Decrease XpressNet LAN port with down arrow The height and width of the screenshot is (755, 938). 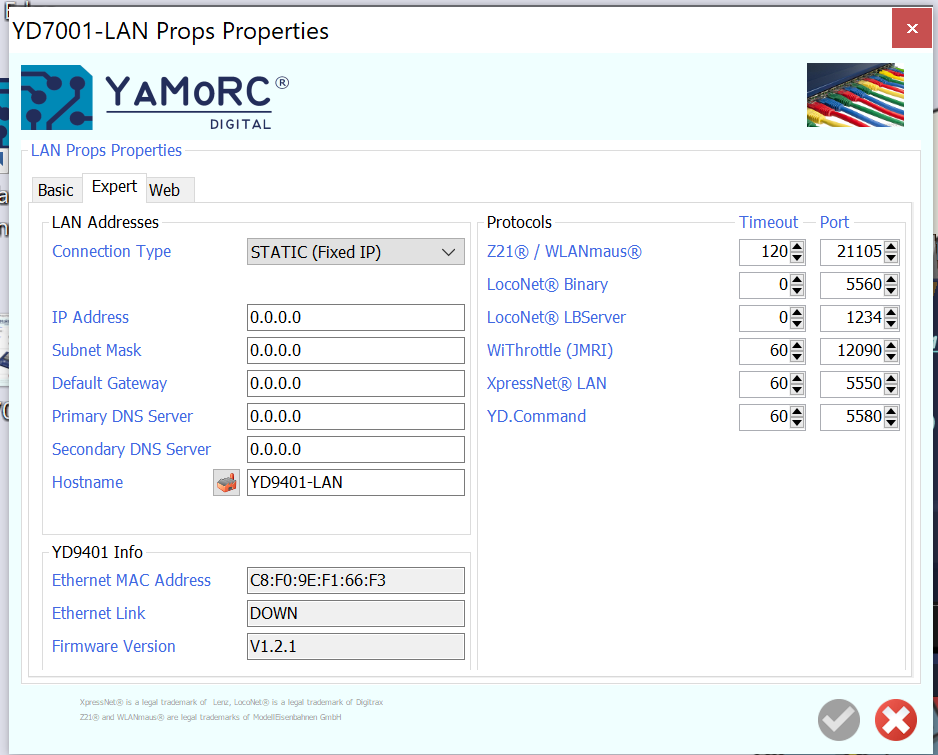pos(891,390)
